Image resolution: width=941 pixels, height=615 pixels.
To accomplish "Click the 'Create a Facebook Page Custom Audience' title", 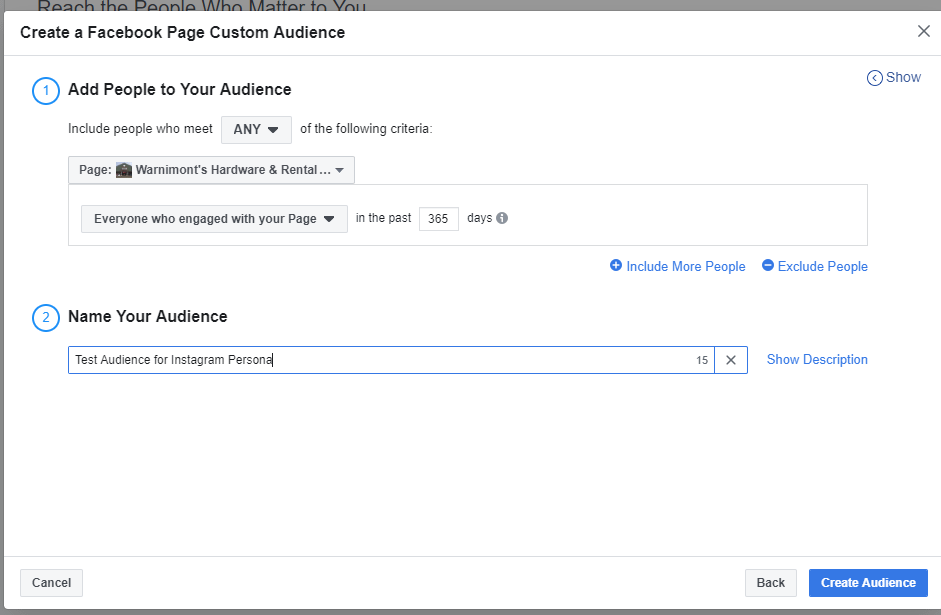I will click(182, 32).
